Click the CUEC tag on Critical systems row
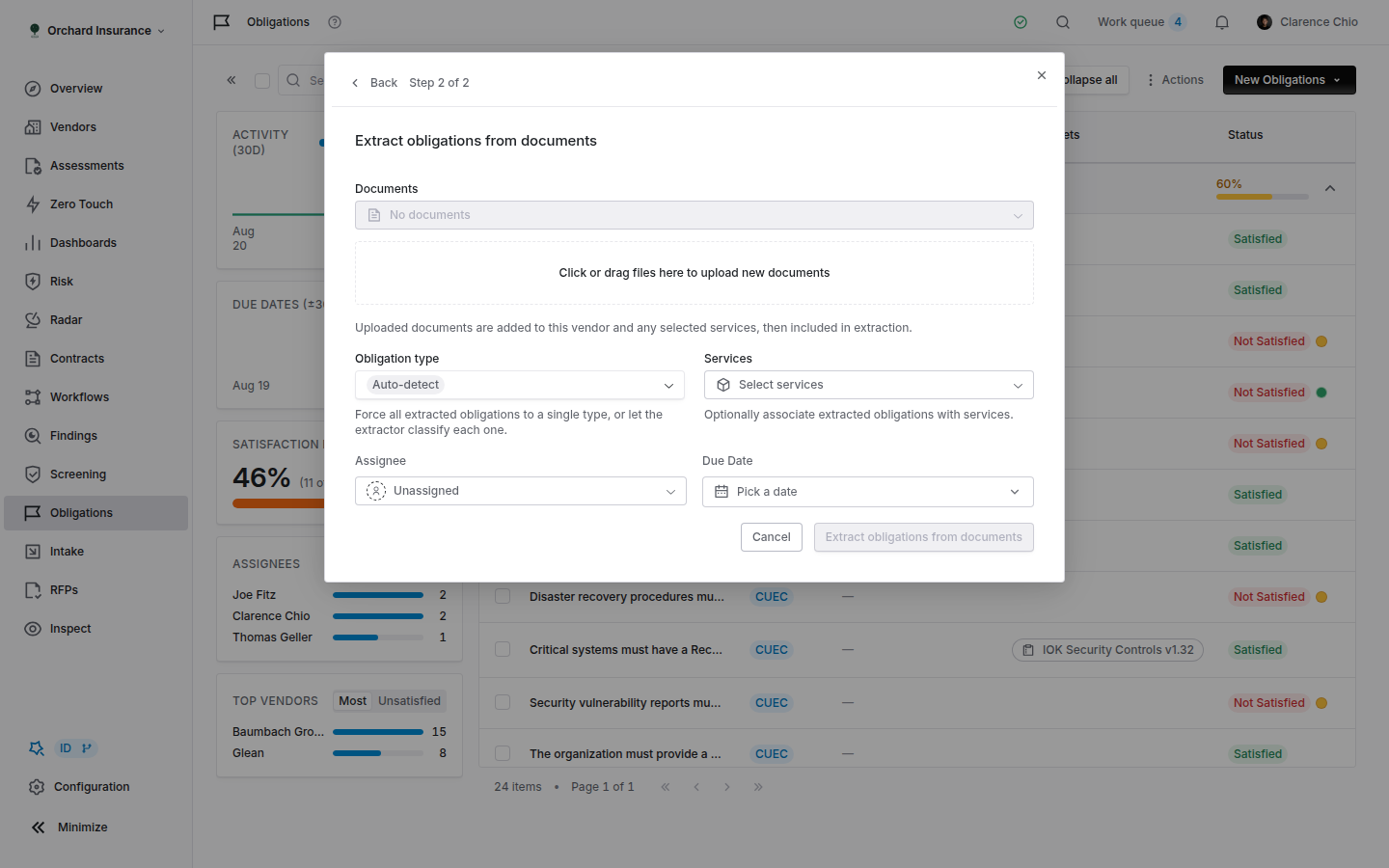This screenshot has width=1389, height=868. pos(772,650)
